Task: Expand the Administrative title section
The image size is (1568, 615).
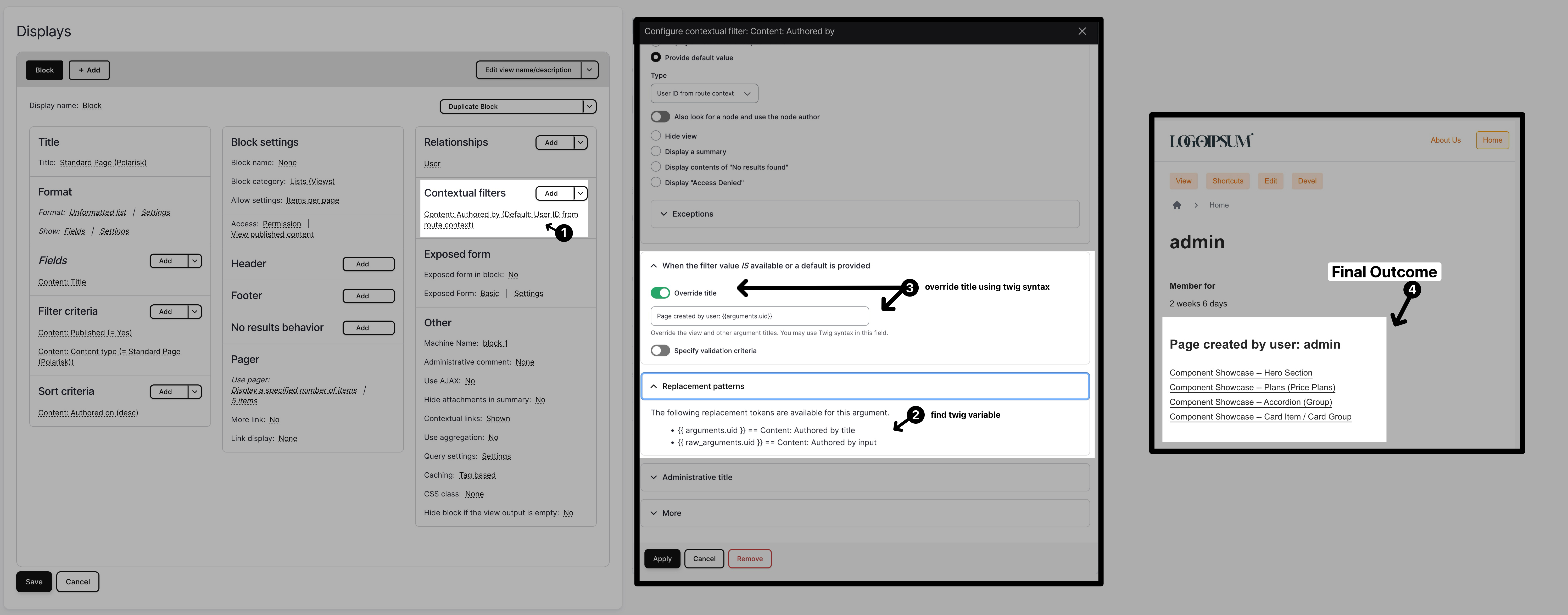Action: point(865,477)
